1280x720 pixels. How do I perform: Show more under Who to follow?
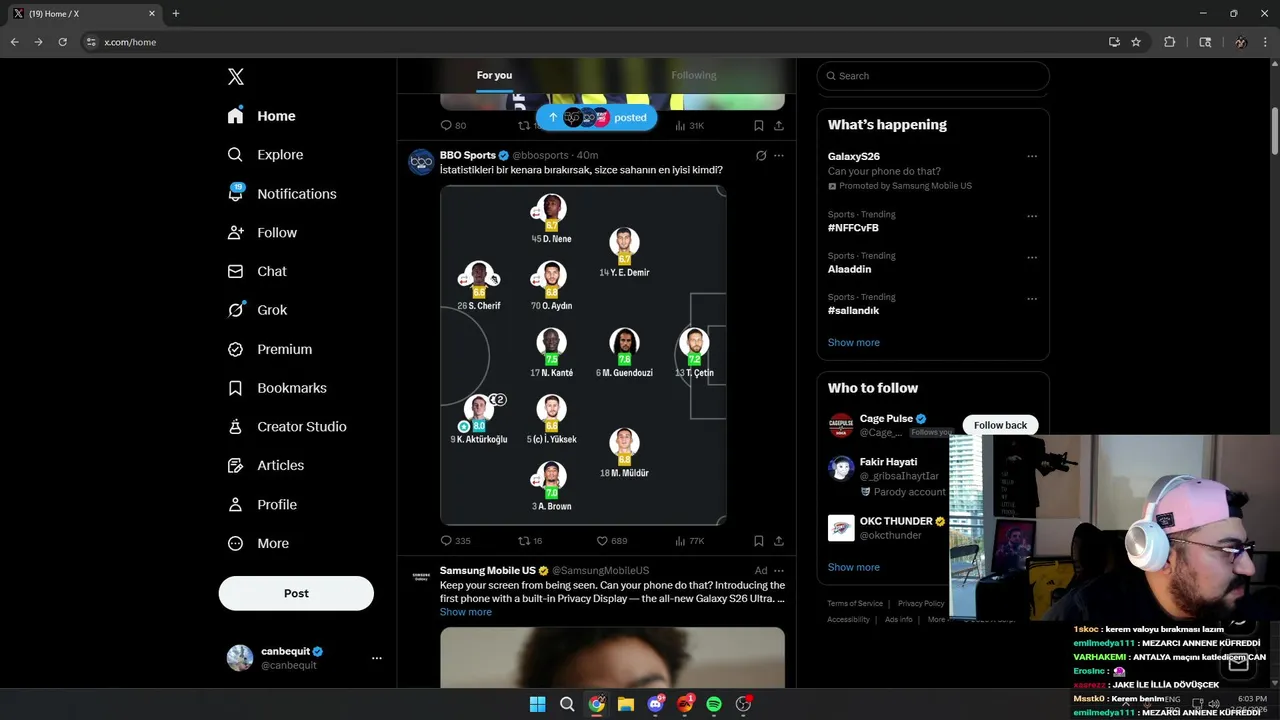tap(854, 567)
